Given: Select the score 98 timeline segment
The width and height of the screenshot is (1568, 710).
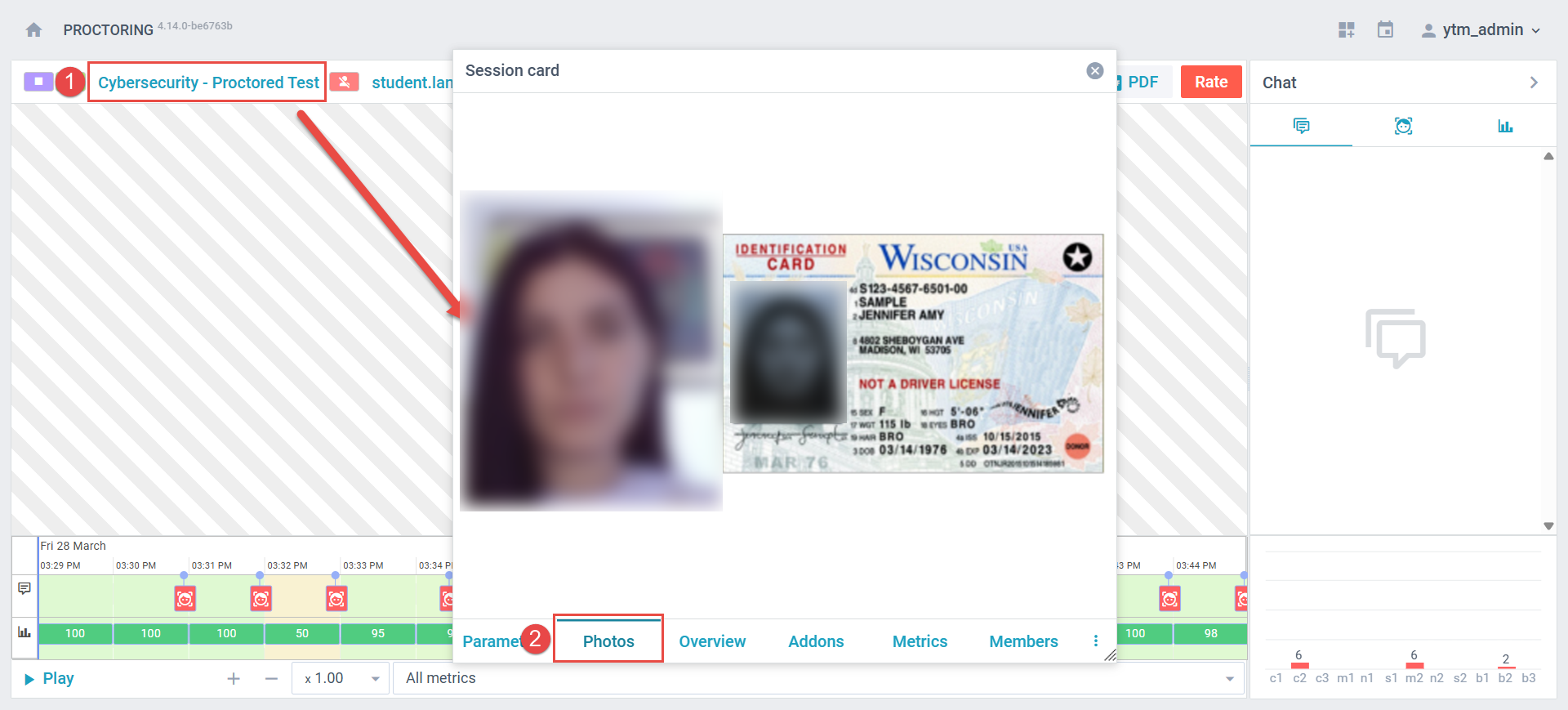Looking at the screenshot, I should coord(1210,633).
